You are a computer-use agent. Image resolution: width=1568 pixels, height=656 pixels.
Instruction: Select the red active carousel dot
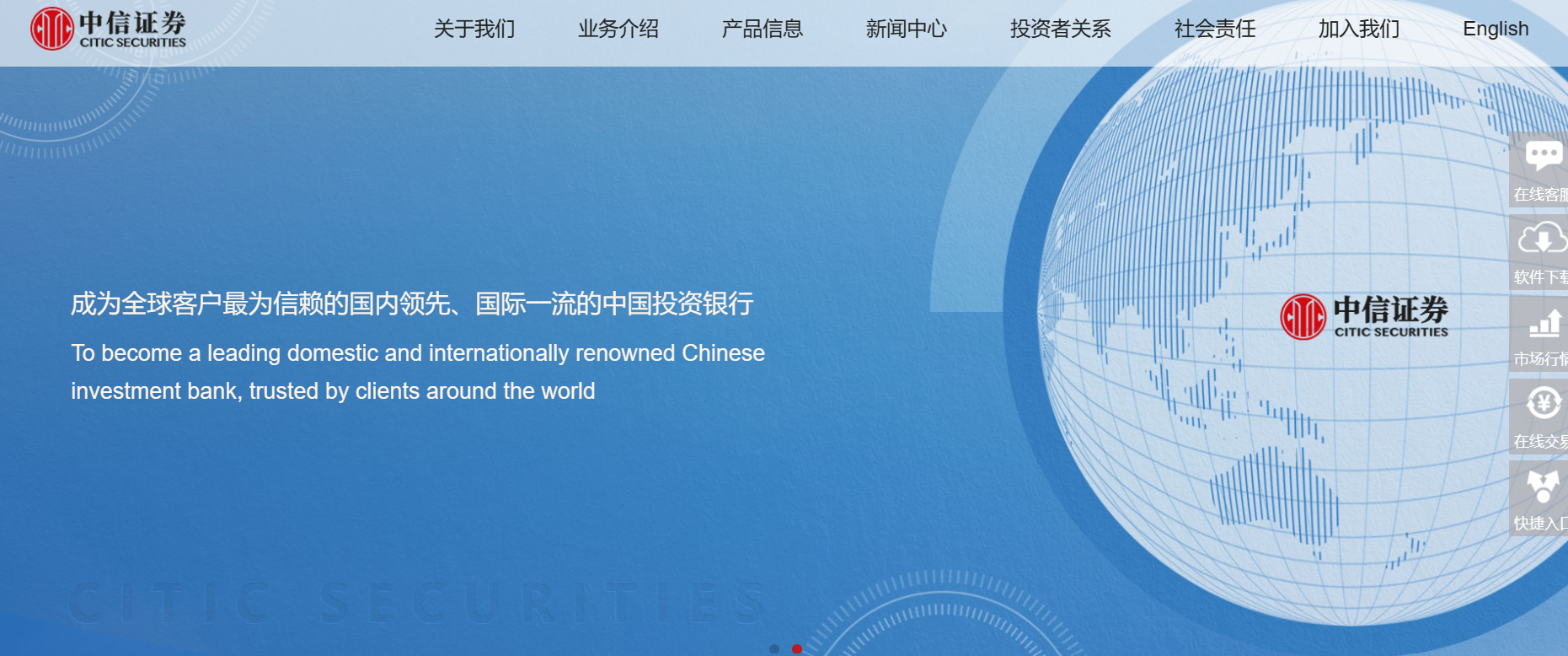pos(797,648)
